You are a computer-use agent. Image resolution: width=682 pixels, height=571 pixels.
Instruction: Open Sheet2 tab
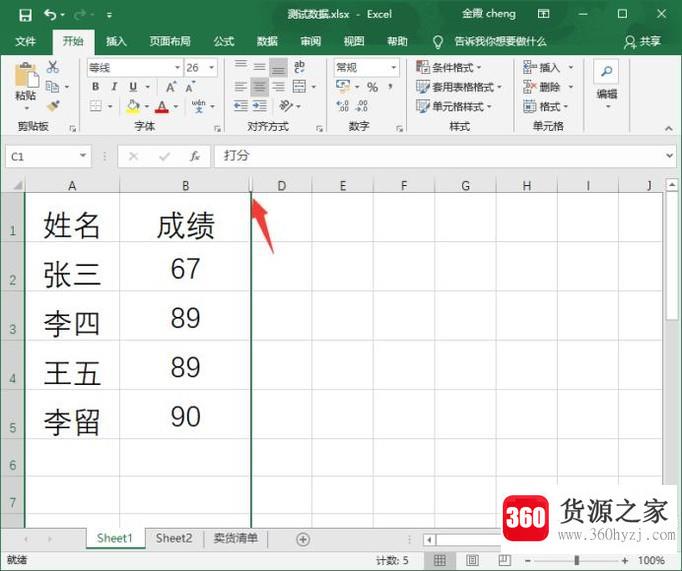pos(174,538)
